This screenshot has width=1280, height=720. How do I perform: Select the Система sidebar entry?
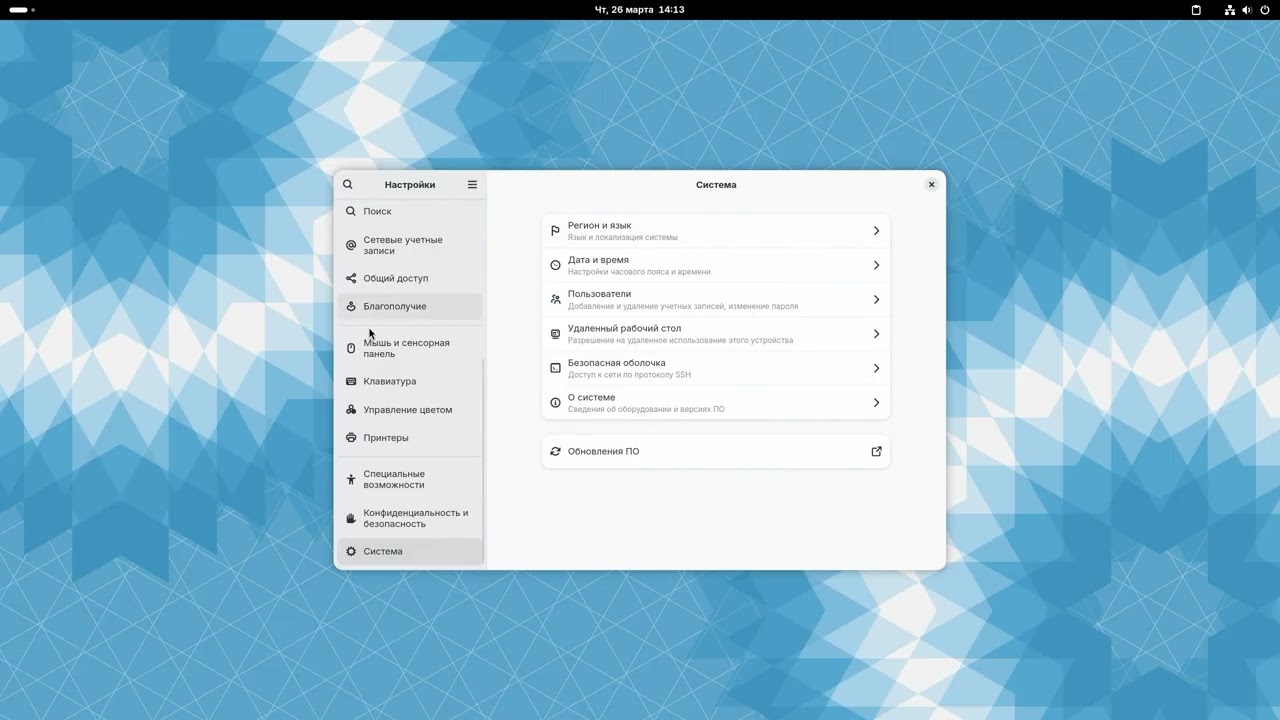pyautogui.click(x=410, y=551)
